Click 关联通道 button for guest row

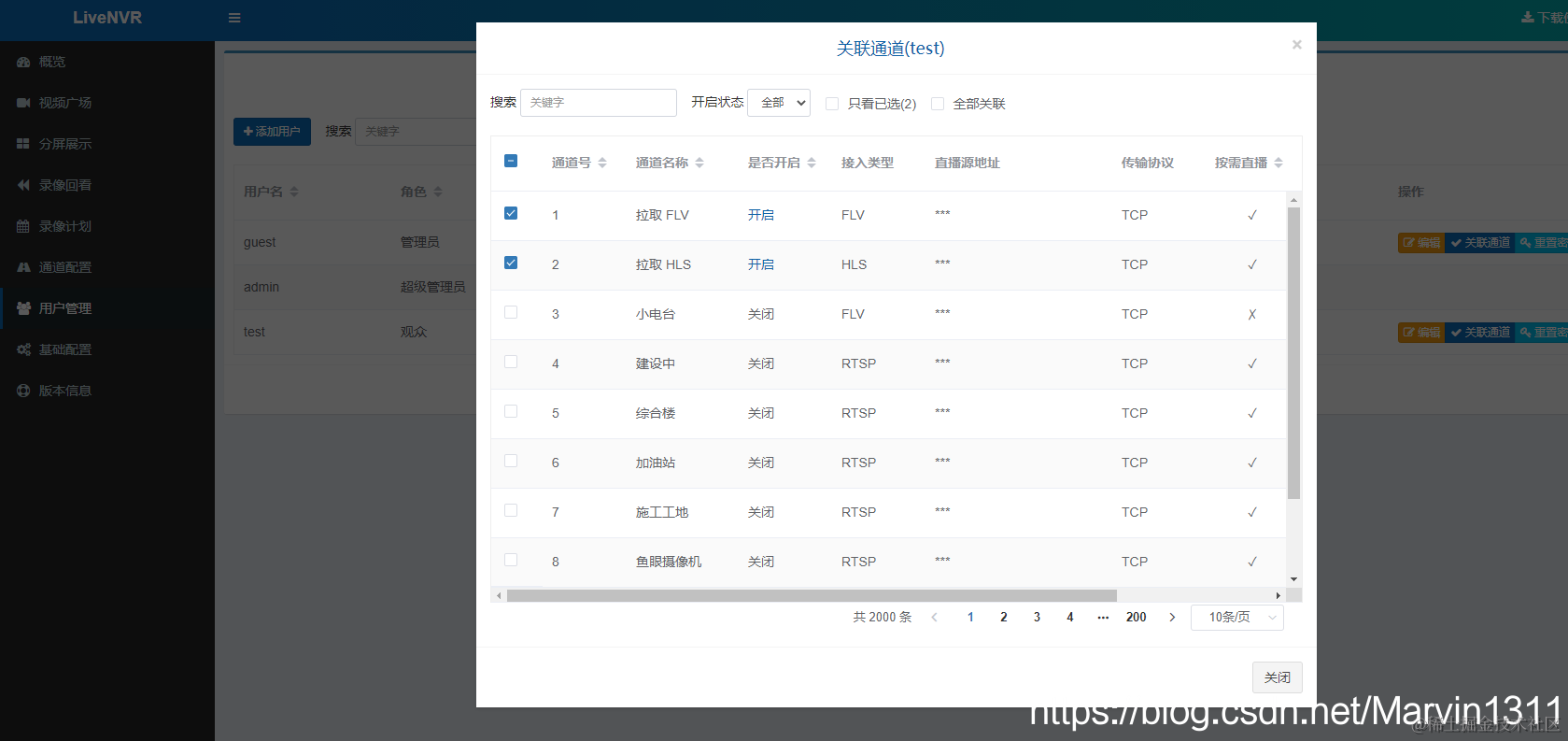point(1480,243)
